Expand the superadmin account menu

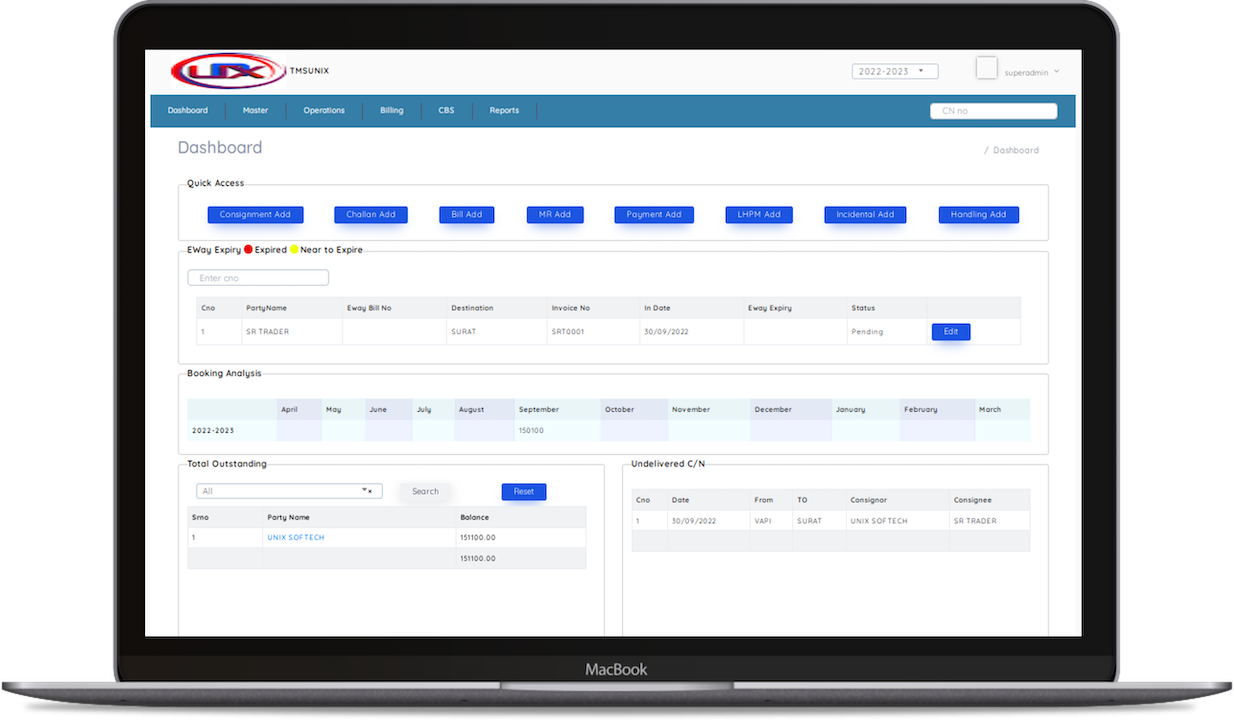(x=1032, y=72)
